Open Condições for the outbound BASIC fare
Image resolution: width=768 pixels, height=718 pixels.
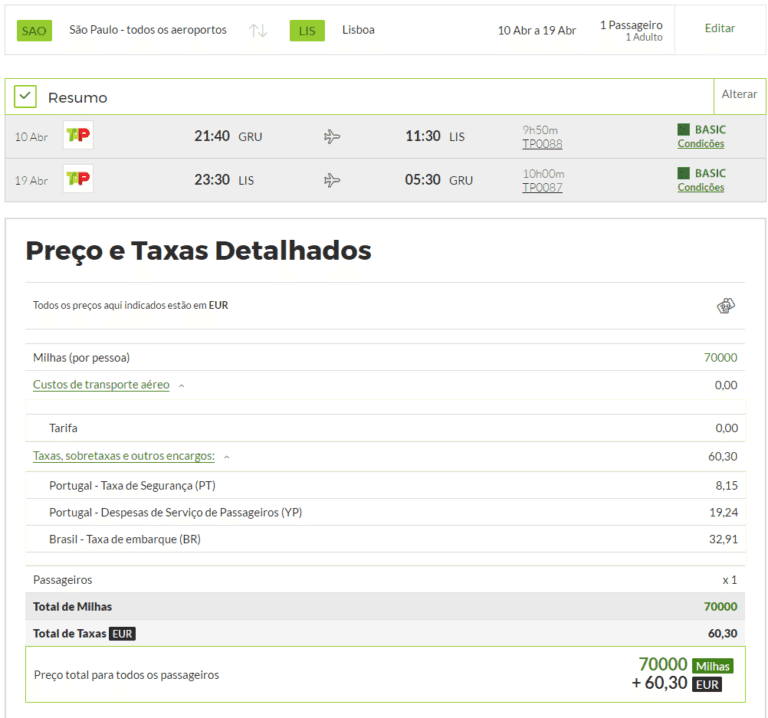pyautogui.click(x=700, y=144)
